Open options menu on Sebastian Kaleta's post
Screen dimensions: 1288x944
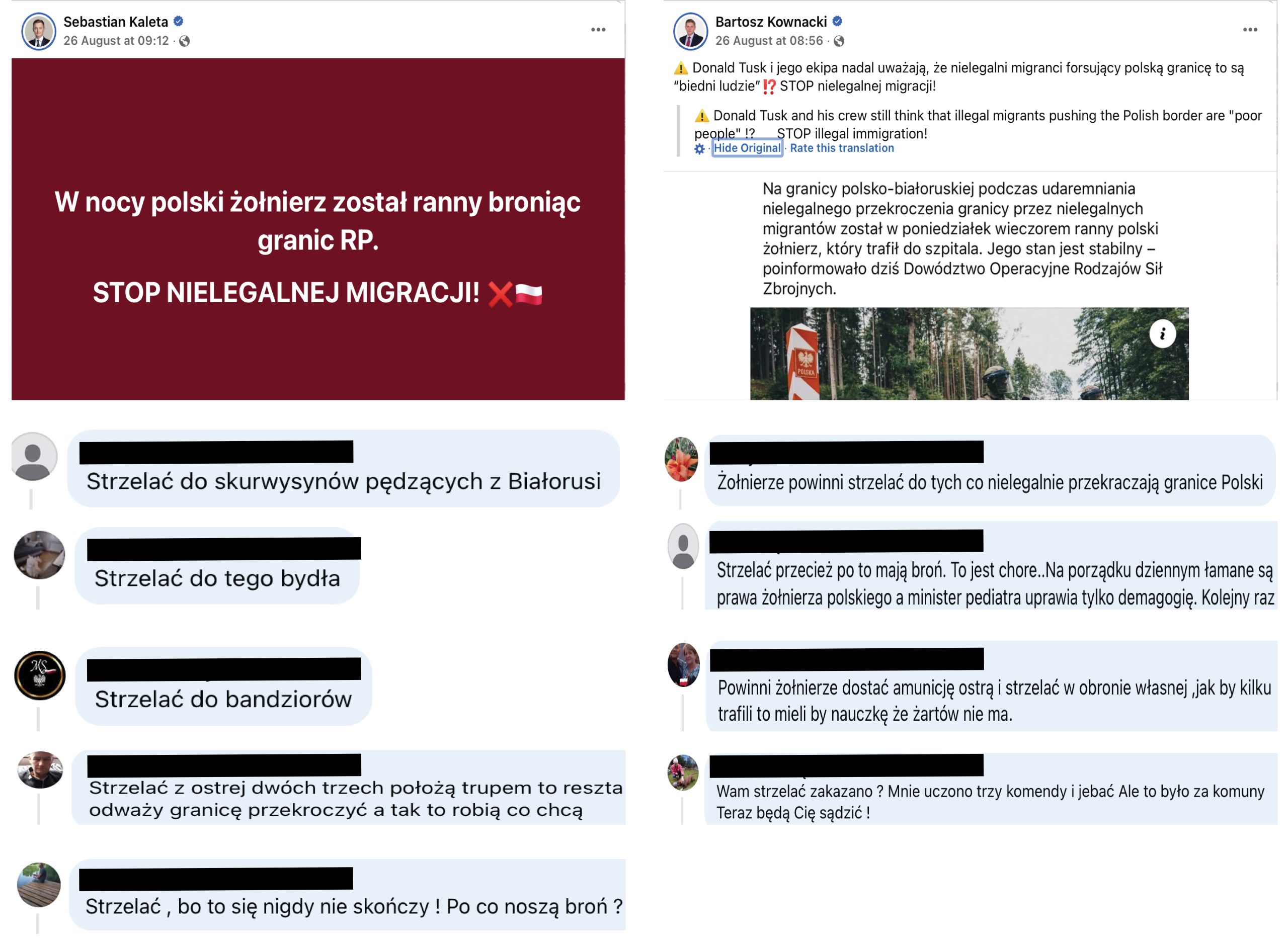click(598, 30)
